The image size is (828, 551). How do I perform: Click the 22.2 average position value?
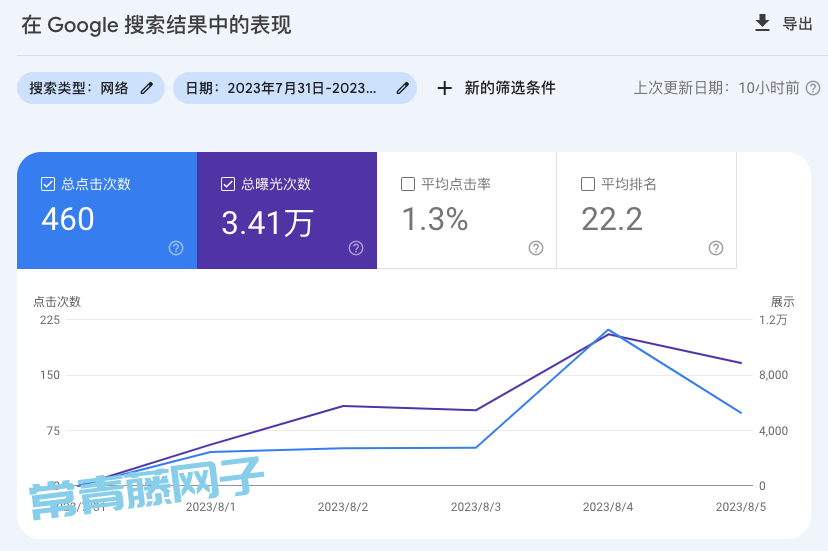[x=612, y=219]
